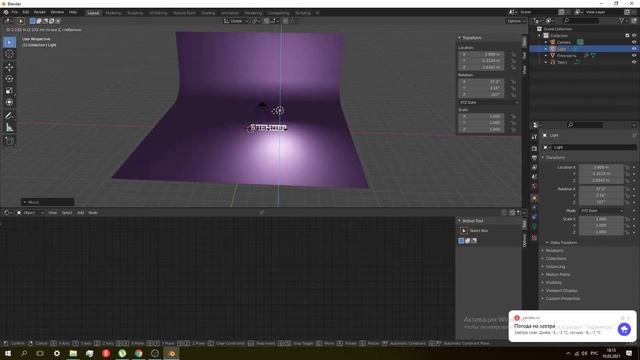Screen dimensions: 640x360
Task: Toggle visibility of Collection in outliner
Action: click(x=634, y=36)
